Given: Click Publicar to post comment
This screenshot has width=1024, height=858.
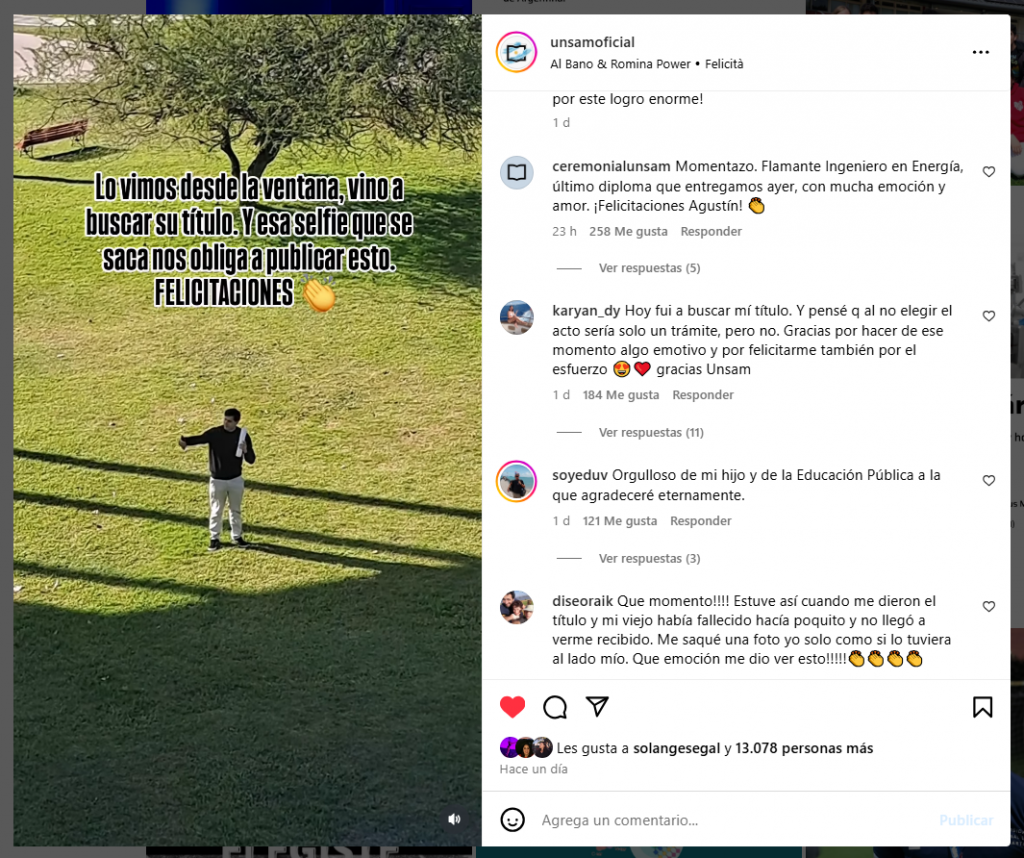Looking at the screenshot, I should coord(966,820).
